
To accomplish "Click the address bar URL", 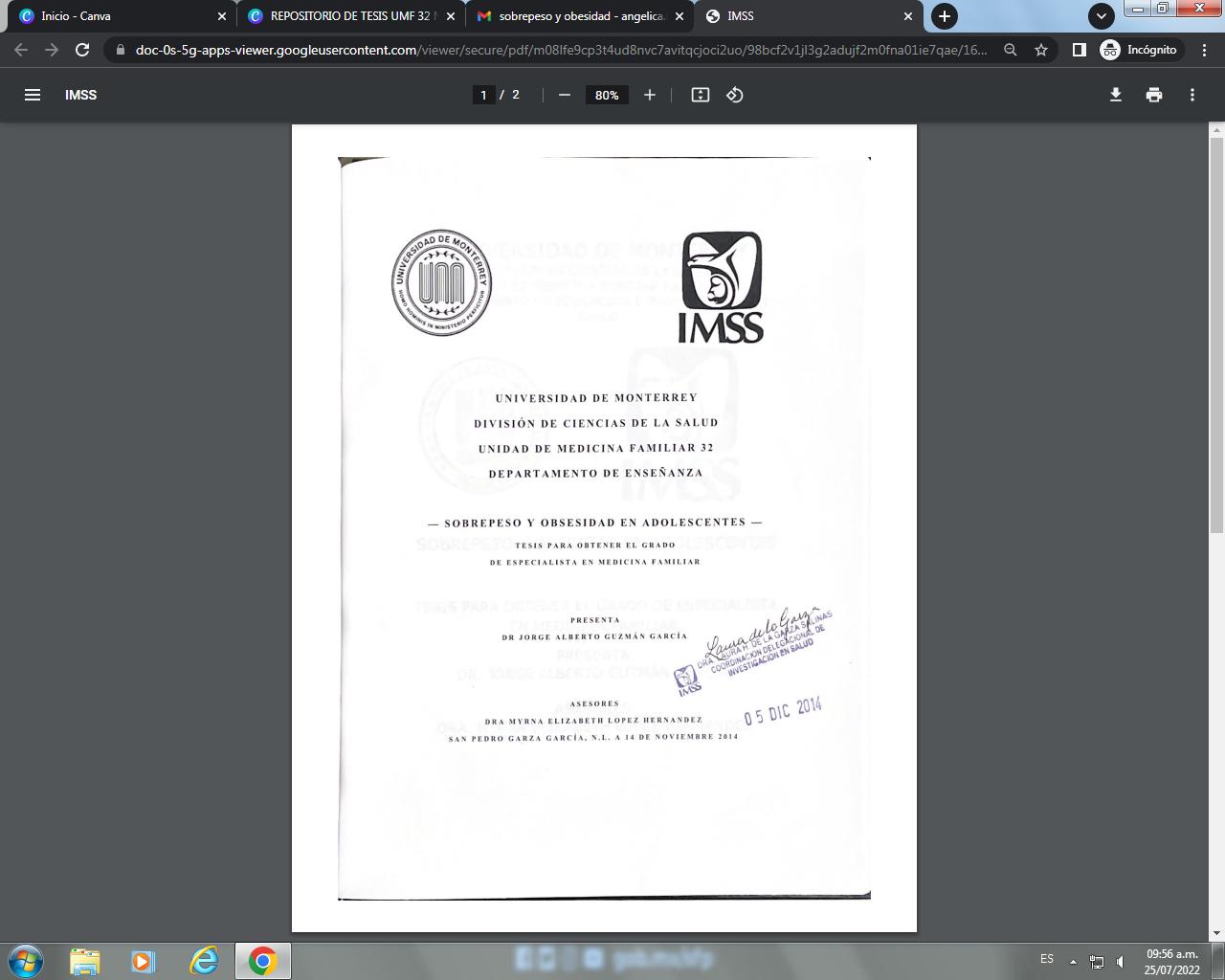I will click(562, 50).
